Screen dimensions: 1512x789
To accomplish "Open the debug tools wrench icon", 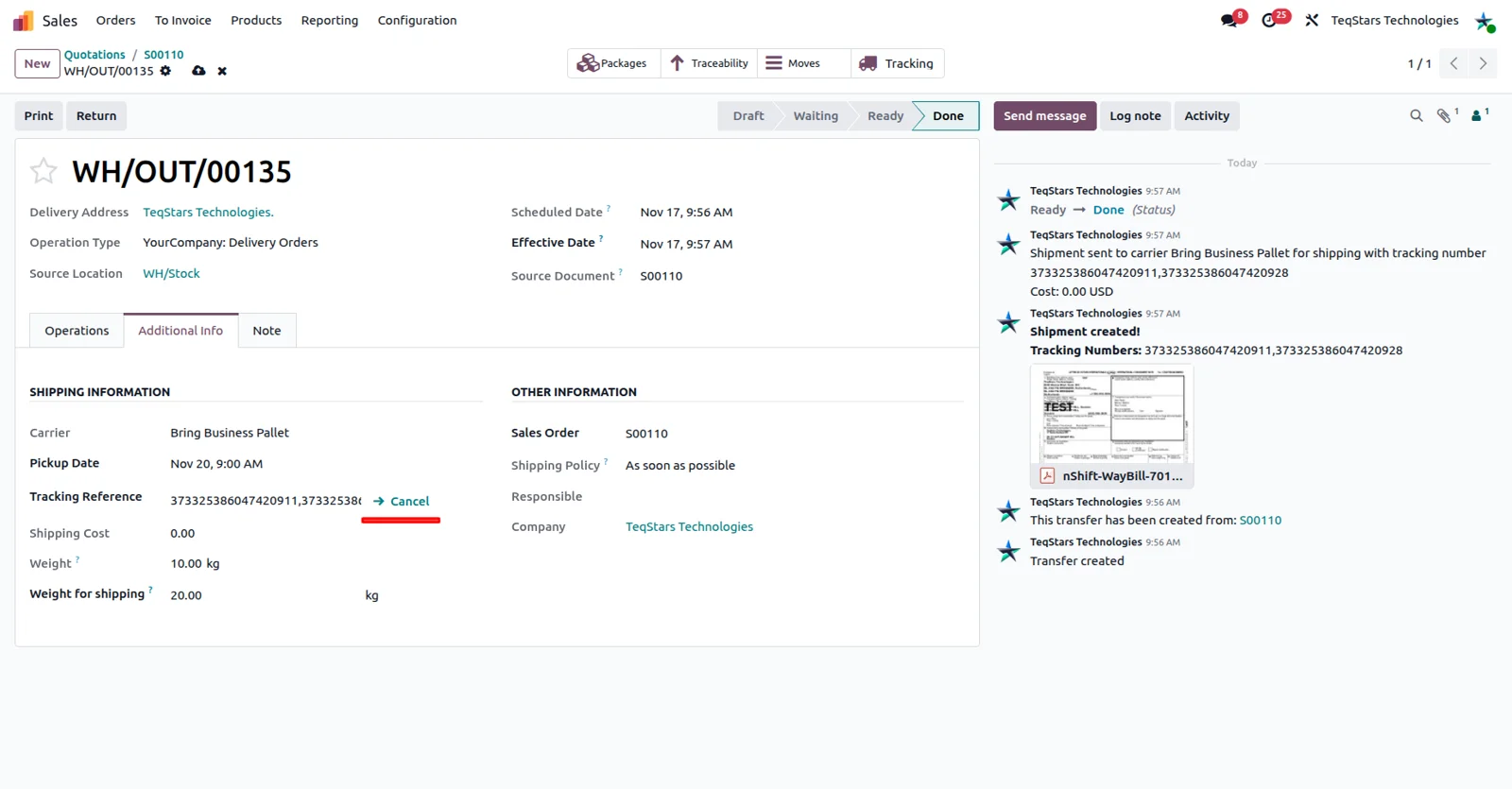I will (1312, 21).
